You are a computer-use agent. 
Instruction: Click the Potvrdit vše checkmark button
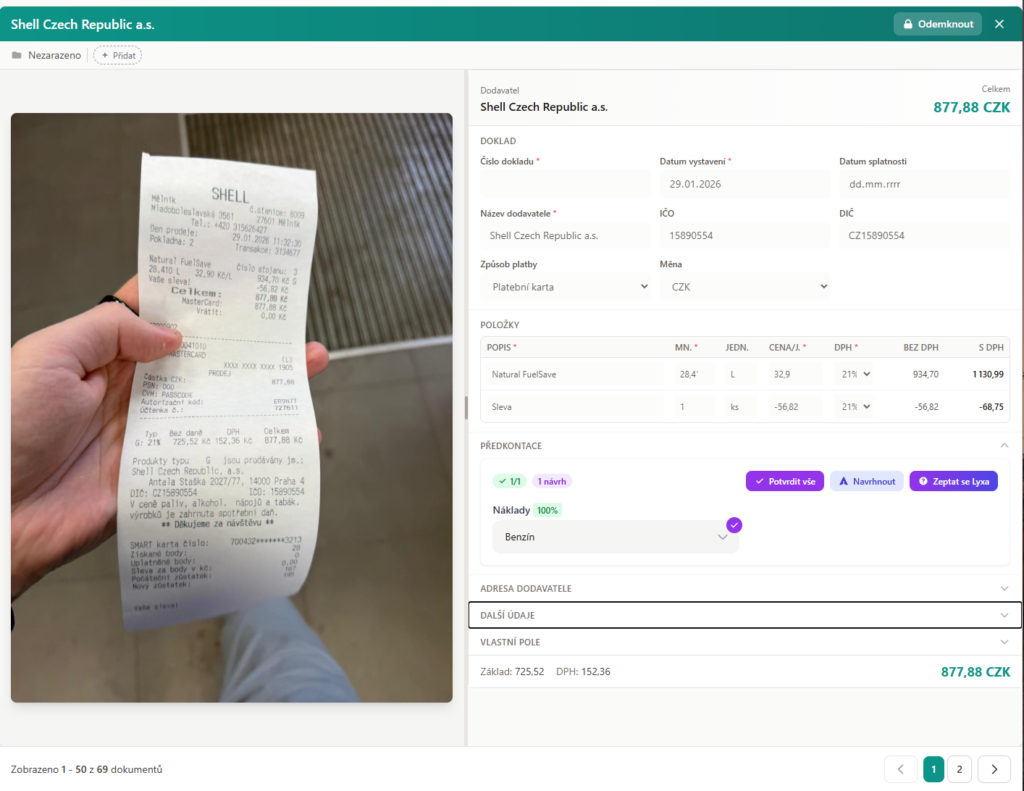pyautogui.click(x=783, y=481)
